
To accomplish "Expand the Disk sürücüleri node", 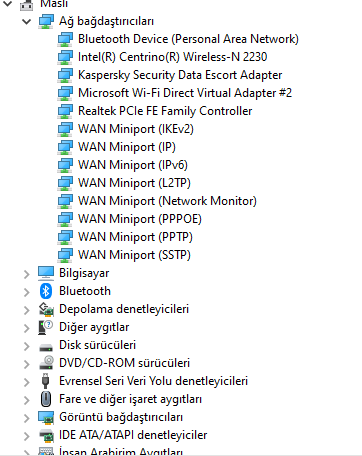I will [27, 346].
